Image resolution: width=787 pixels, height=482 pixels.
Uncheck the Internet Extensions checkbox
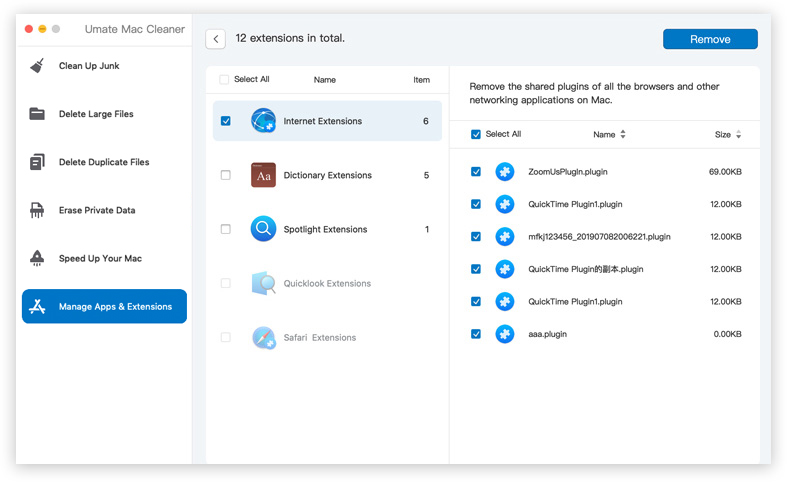tap(226, 121)
